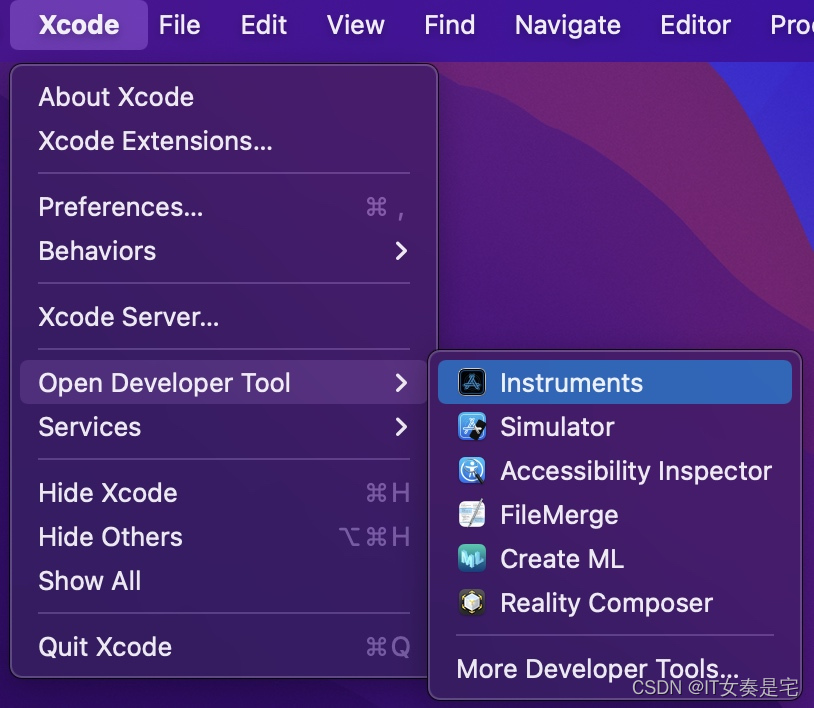This screenshot has height=708, width=814.
Task: Open the Find menu
Action: click(x=450, y=25)
